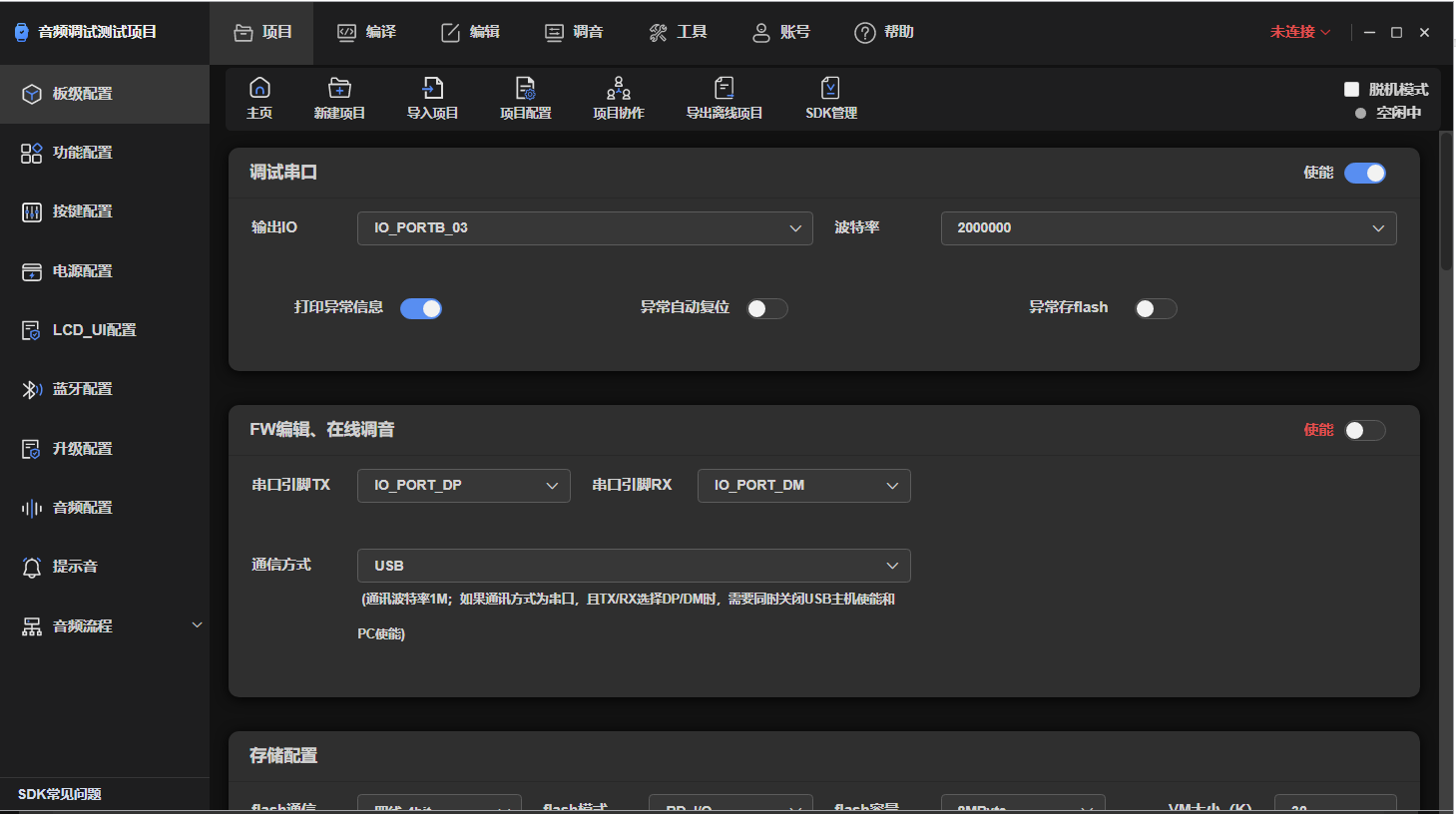Toggle the 打印异常信息 switch
1456x814 pixels.
[420, 309]
